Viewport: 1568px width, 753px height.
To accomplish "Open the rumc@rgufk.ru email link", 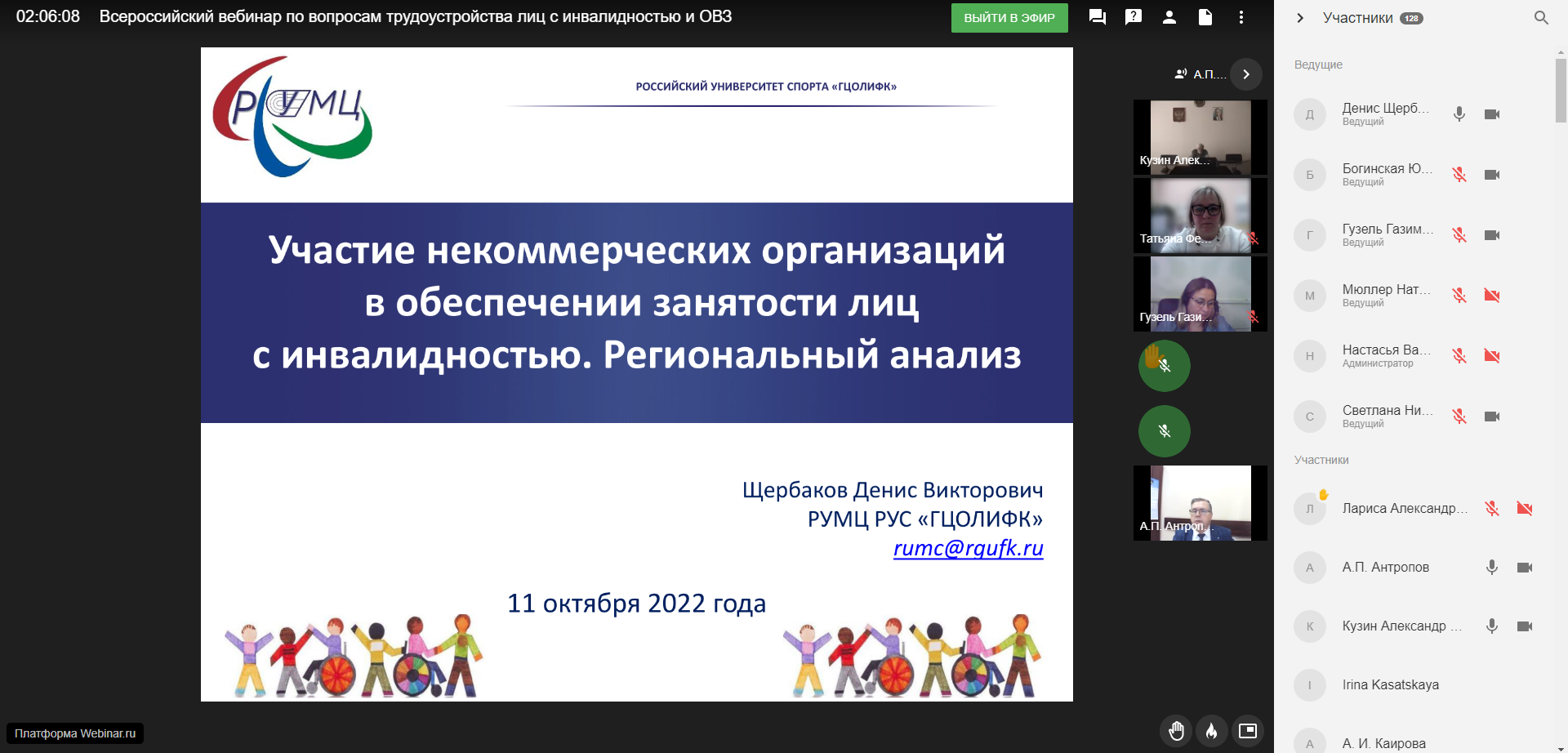I will [968, 548].
